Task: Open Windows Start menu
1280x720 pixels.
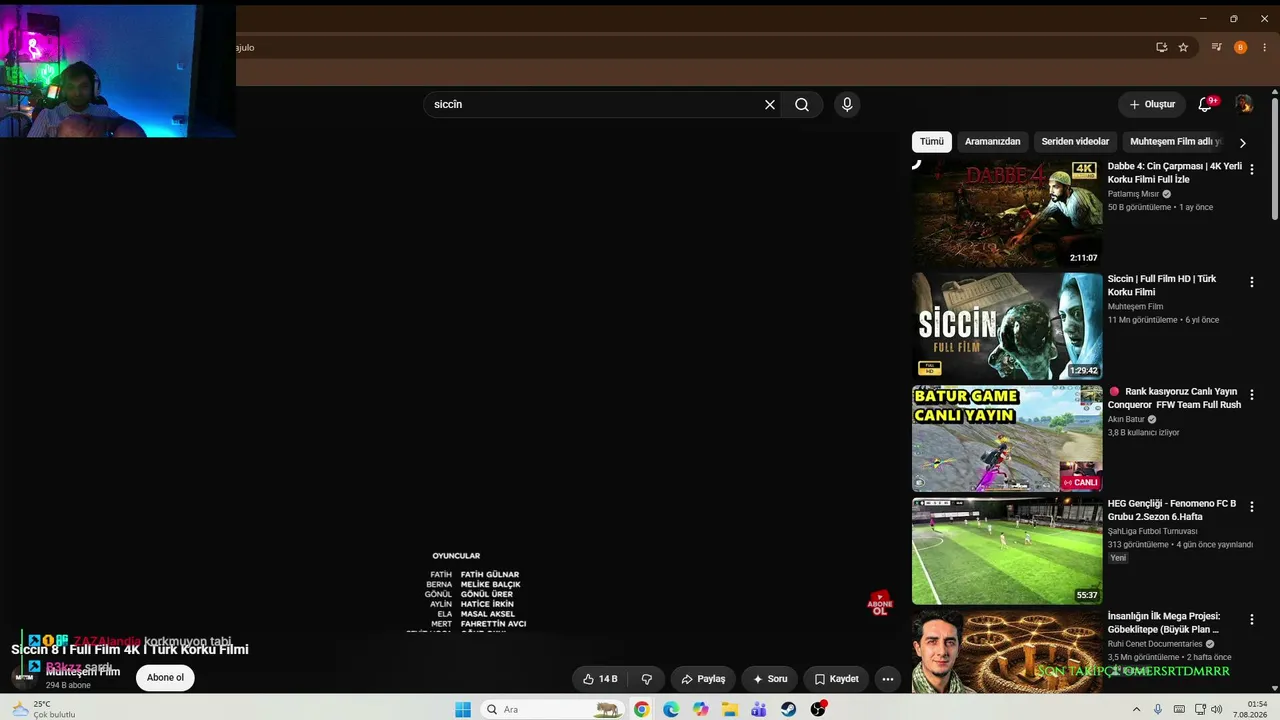Action: [x=463, y=709]
